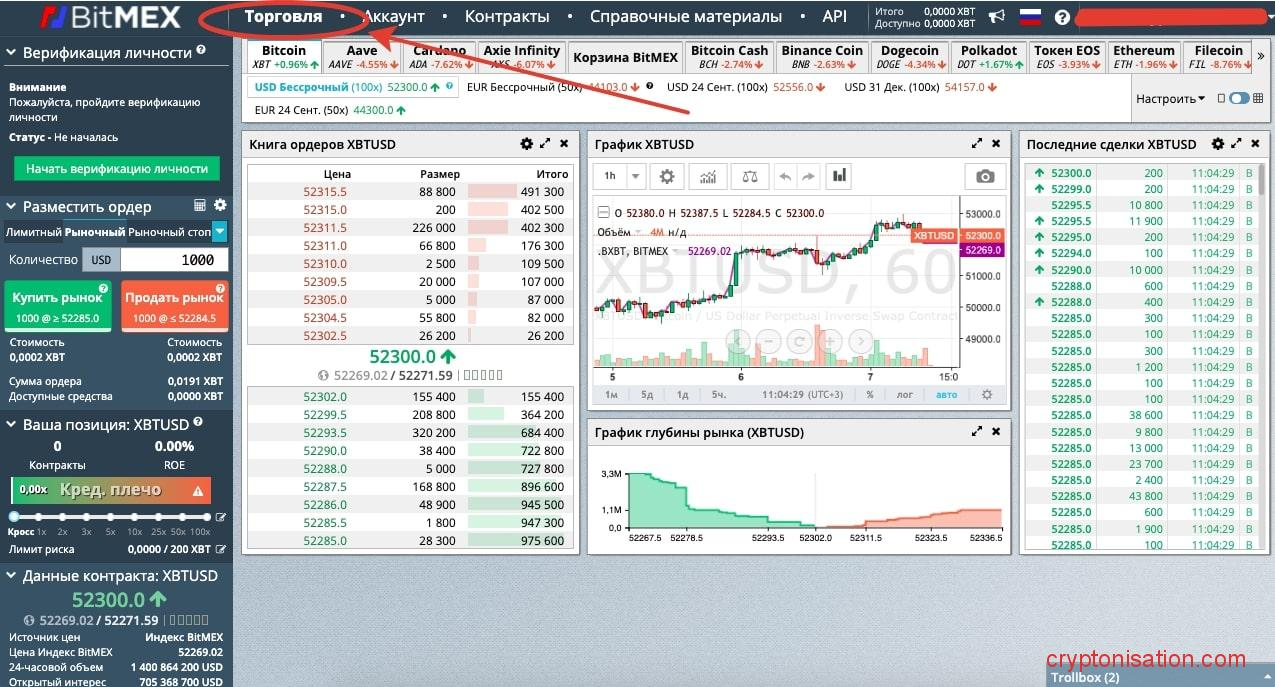Take a chart snapshot with camera icon
Screen dimensions: 1275x687
pos(985,177)
